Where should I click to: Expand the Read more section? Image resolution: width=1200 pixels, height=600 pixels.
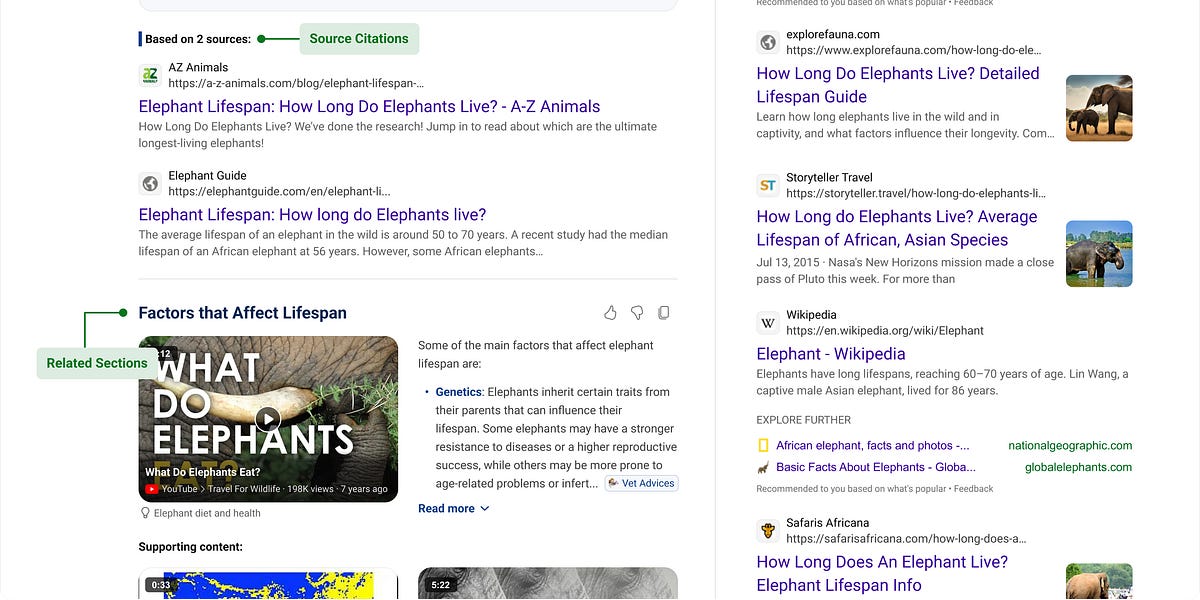(x=453, y=508)
